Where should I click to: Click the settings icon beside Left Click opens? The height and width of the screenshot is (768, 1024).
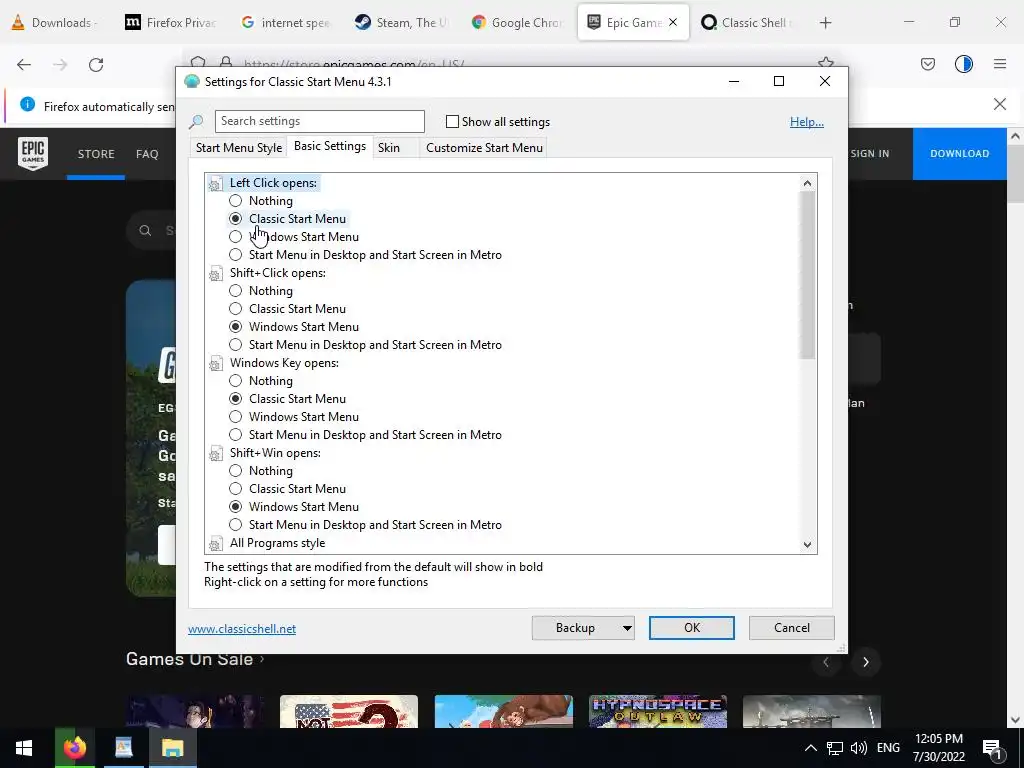tap(216, 184)
